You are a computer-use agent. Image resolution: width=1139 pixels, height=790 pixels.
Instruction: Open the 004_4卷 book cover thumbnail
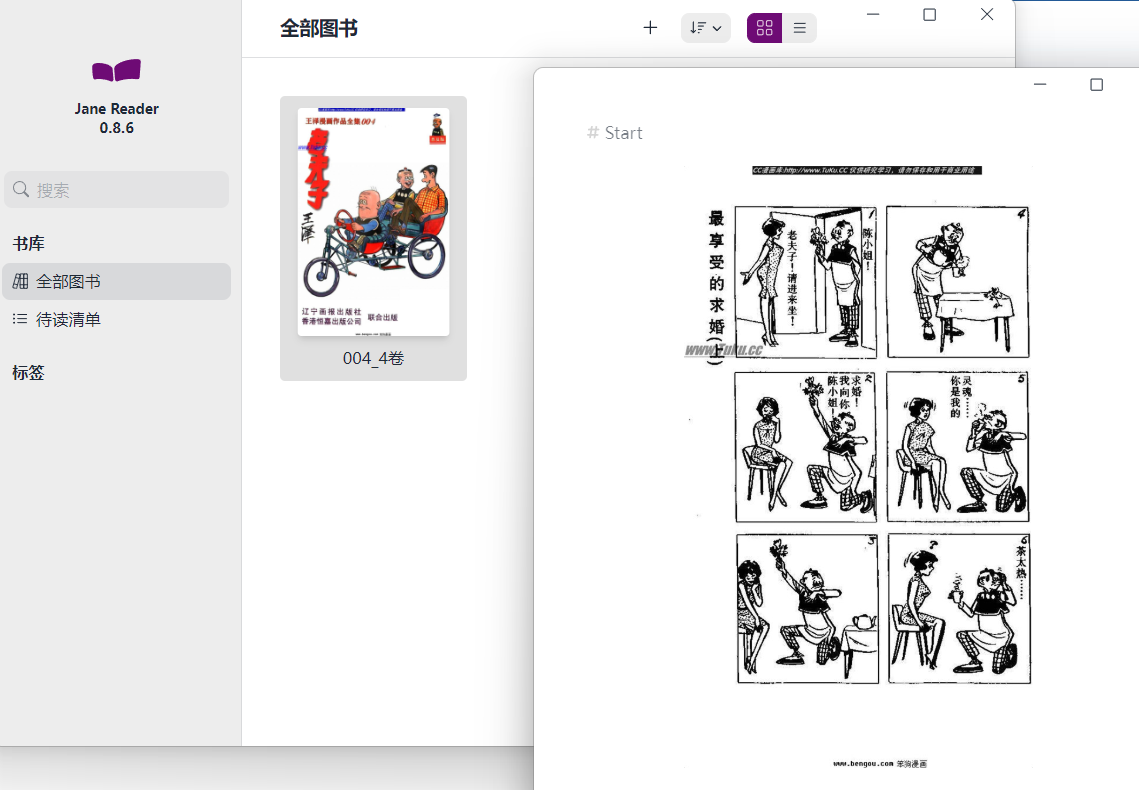tap(373, 222)
